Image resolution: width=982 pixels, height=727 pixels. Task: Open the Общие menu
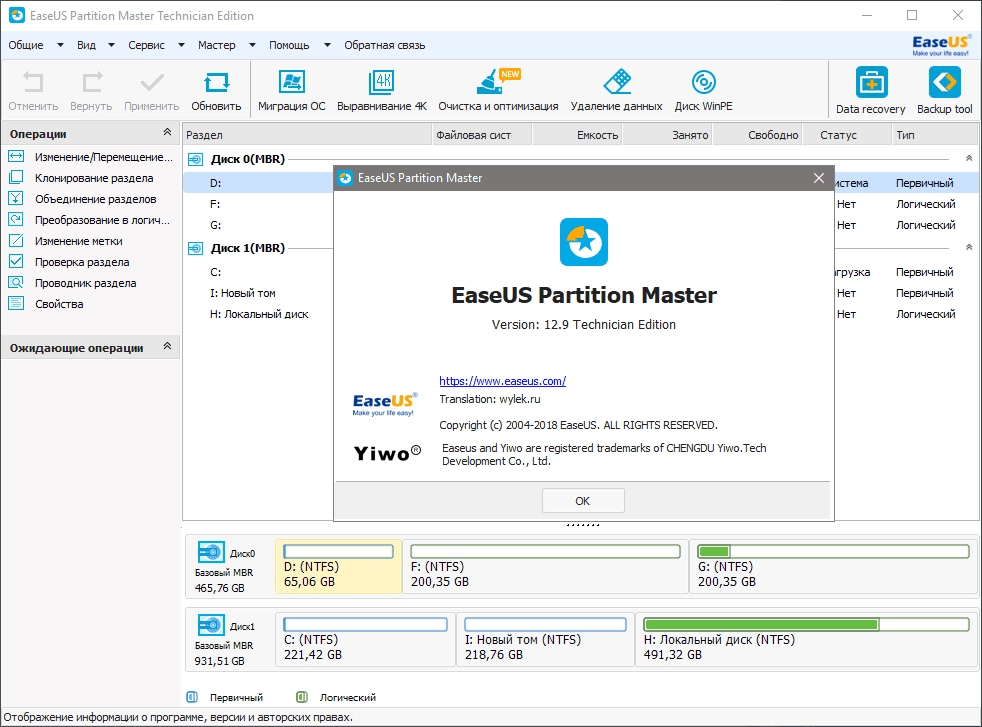point(26,45)
